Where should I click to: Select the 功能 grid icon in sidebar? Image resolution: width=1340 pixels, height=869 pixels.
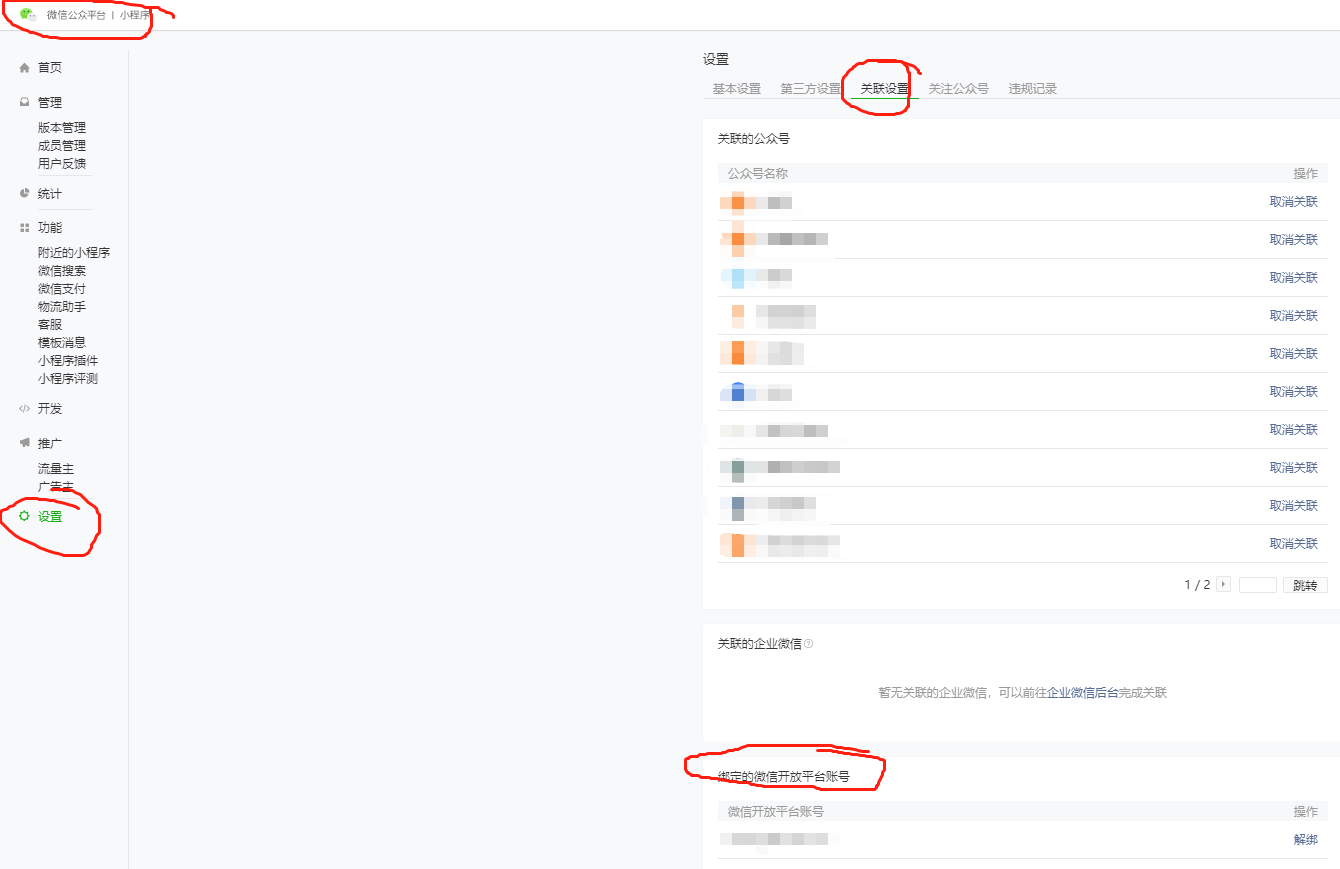tap(25, 228)
